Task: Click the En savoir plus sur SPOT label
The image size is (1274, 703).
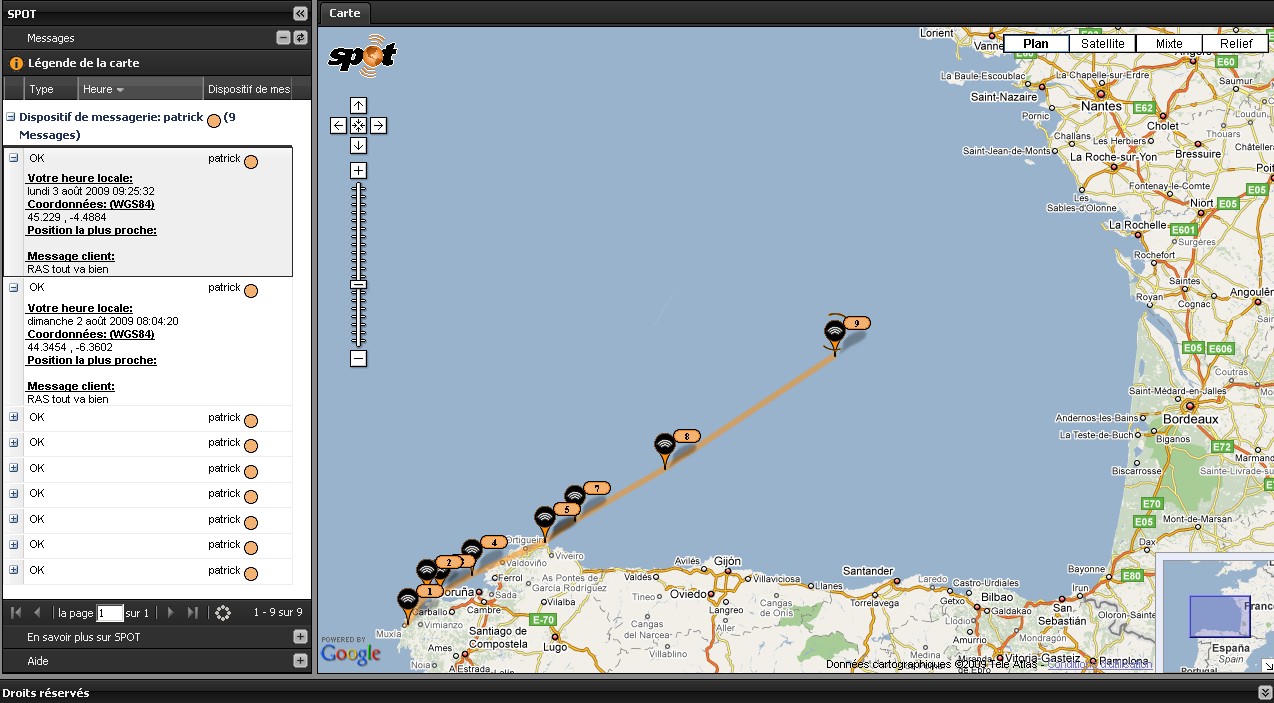Action: tap(84, 637)
